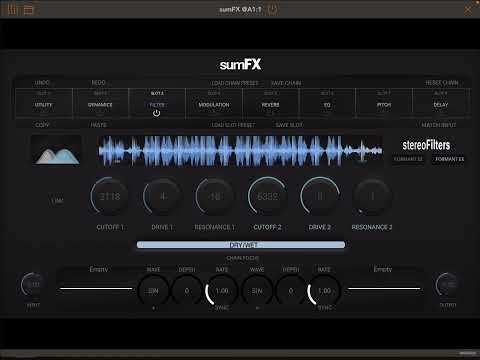Screen dimensions: 480x360
Task: Click the power icon next to sumFX title
Action: coord(272,9)
